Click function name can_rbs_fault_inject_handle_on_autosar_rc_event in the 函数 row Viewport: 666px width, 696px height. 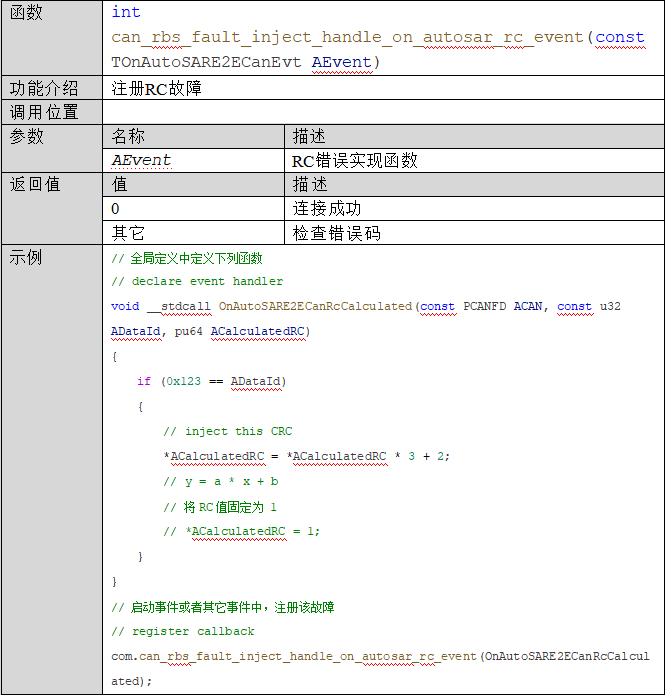click(349, 37)
